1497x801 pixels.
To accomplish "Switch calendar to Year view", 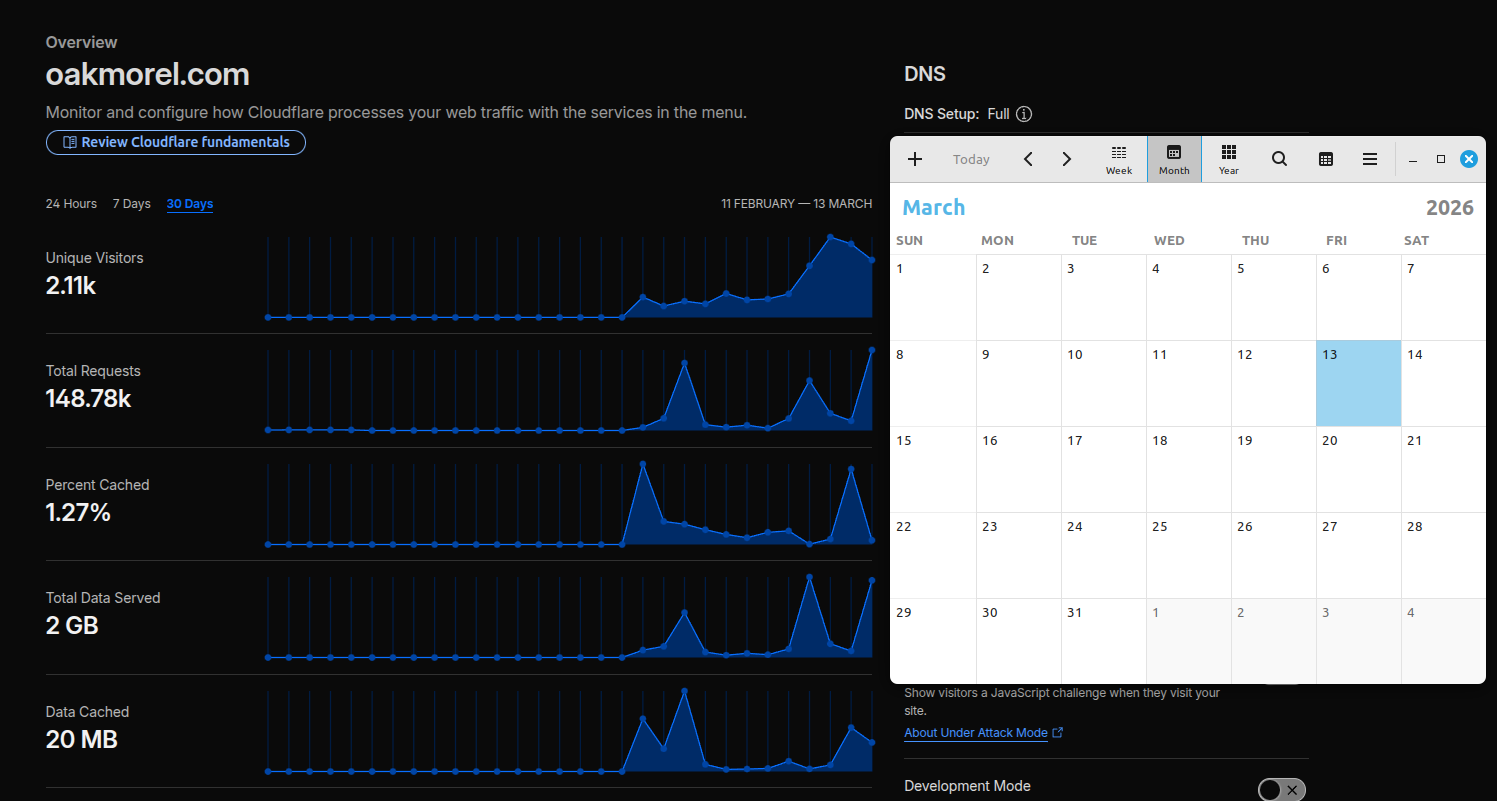I will (x=1229, y=159).
